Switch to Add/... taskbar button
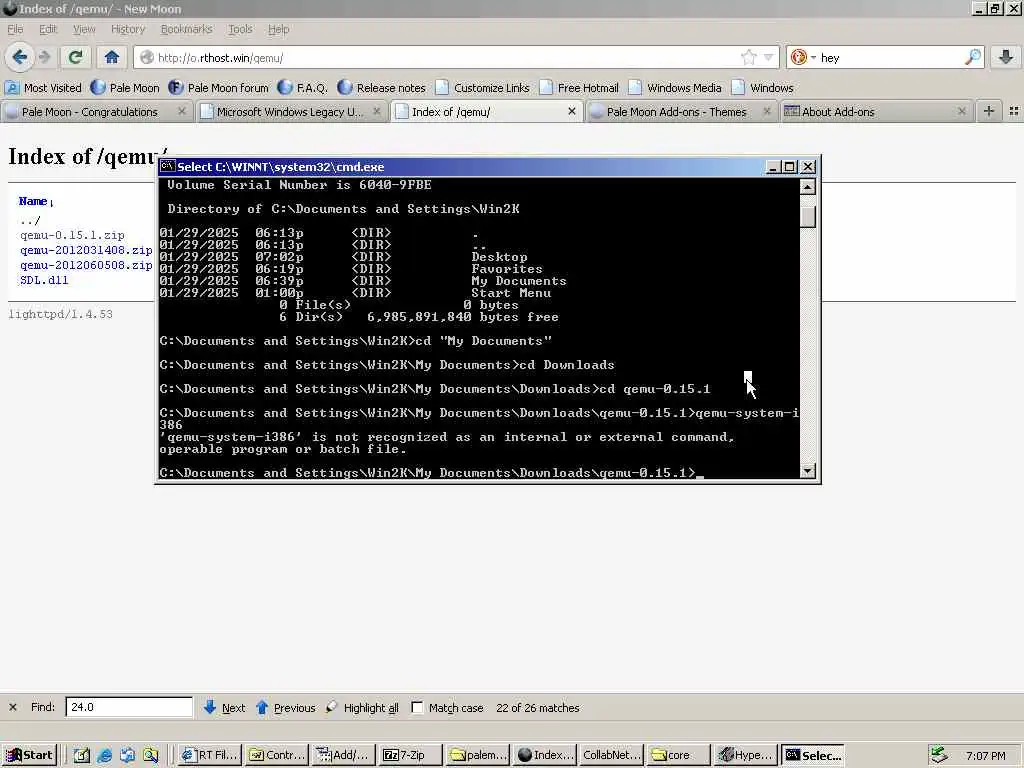Screen dimensions: 1024x768 click(x=344, y=755)
